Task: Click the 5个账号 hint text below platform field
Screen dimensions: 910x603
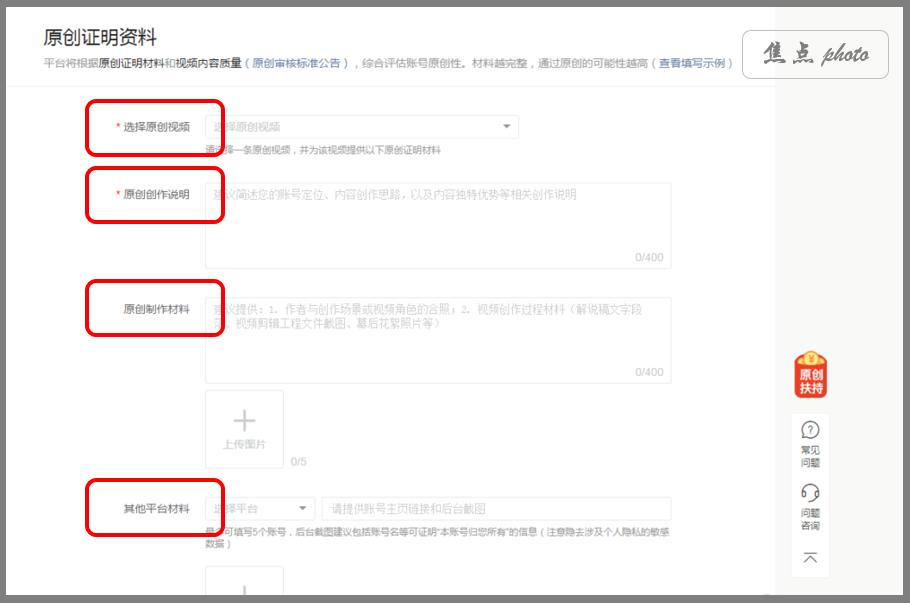Action: click(x=438, y=537)
